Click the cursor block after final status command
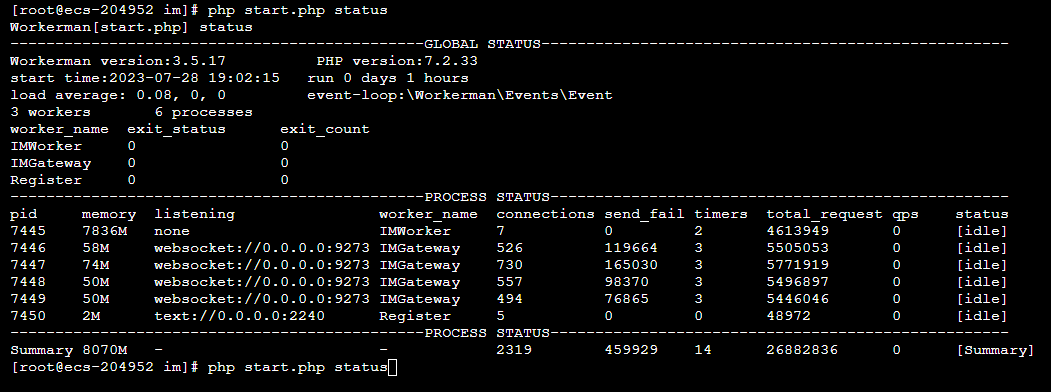The width and height of the screenshot is (1051, 392). click(x=393, y=367)
